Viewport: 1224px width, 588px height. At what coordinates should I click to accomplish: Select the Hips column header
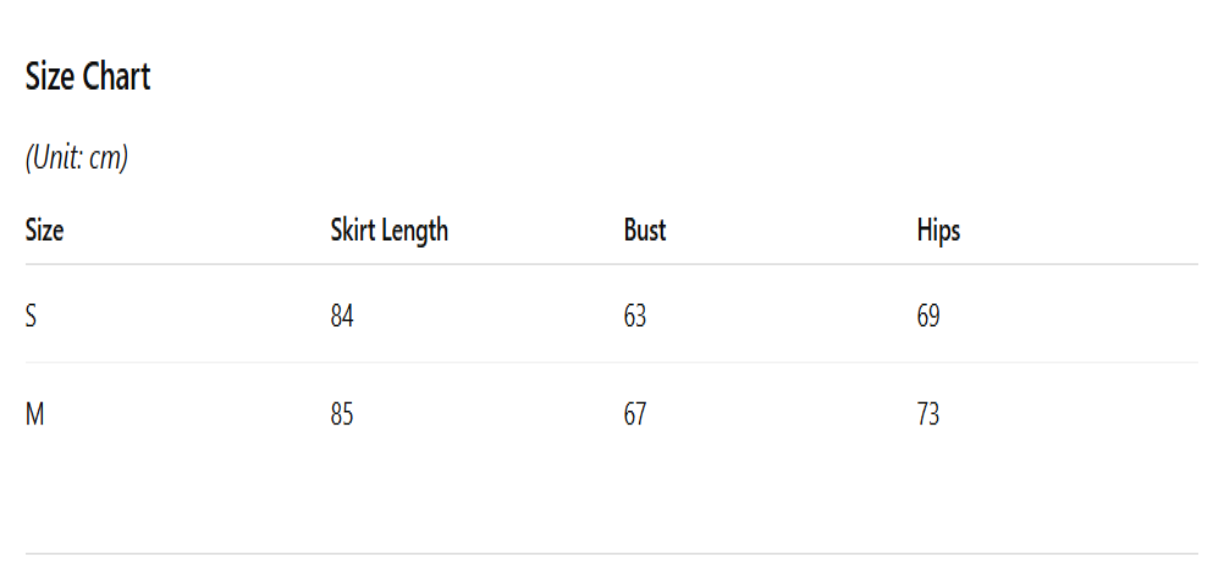(938, 231)
